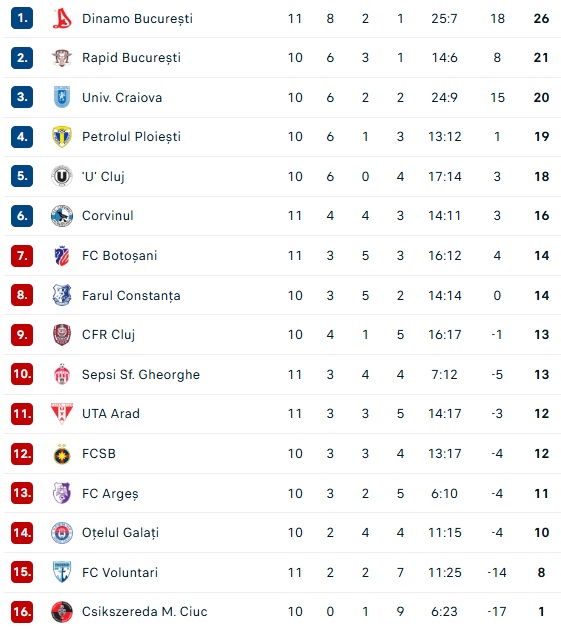561x630 pixels.
Task: Click the Sepsi Sf. Gheorghe team name
Action: 141,374
